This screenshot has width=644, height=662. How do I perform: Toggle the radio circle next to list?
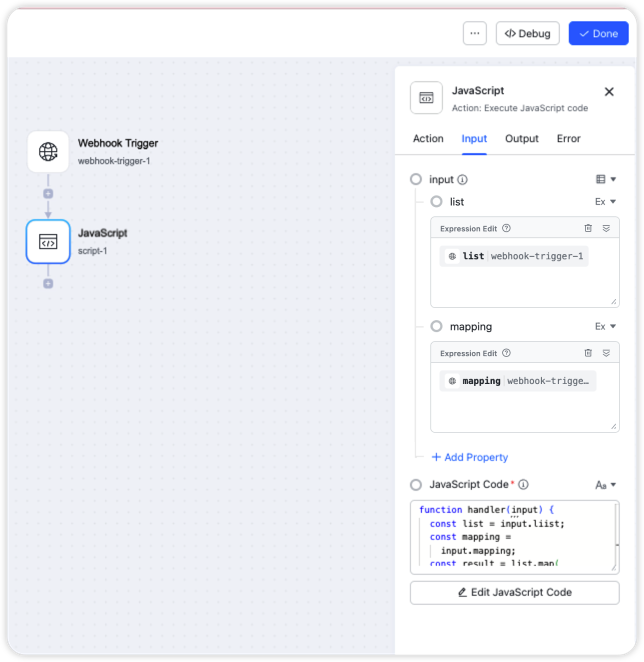(x=436, y=201)
